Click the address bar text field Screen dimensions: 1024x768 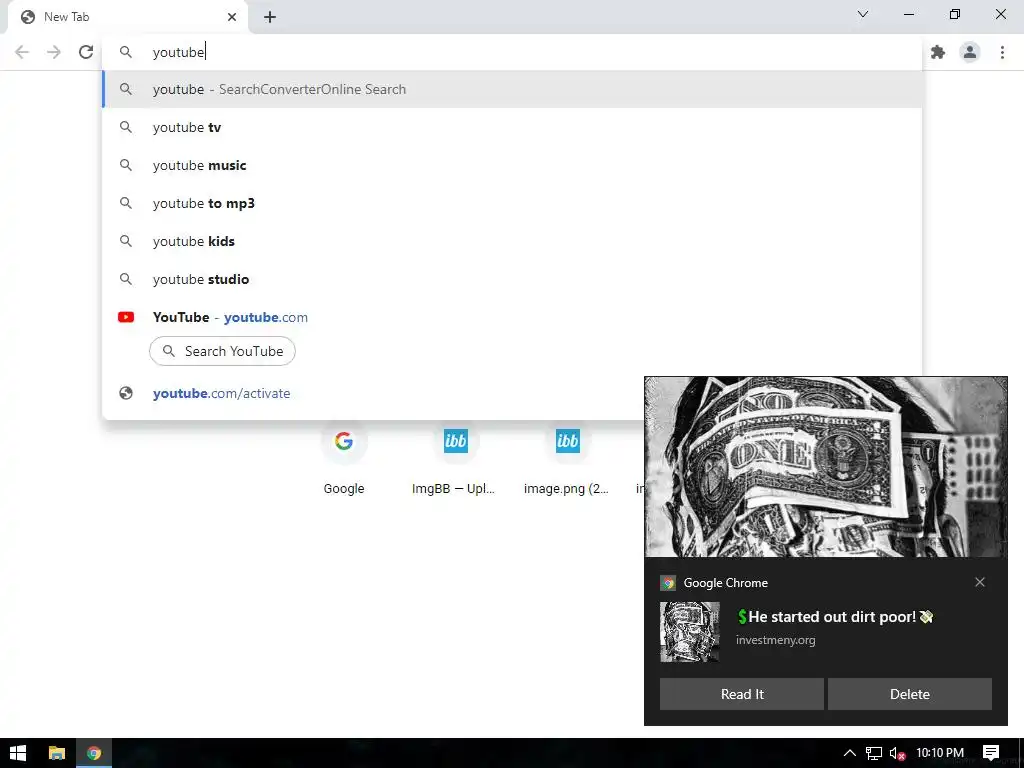[x=512, y=52]
